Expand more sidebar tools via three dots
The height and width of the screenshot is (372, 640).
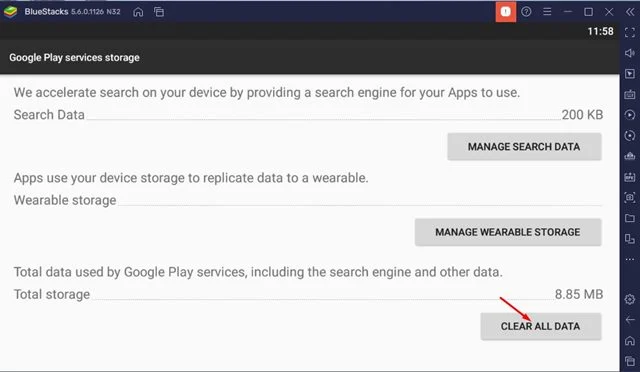630,259
